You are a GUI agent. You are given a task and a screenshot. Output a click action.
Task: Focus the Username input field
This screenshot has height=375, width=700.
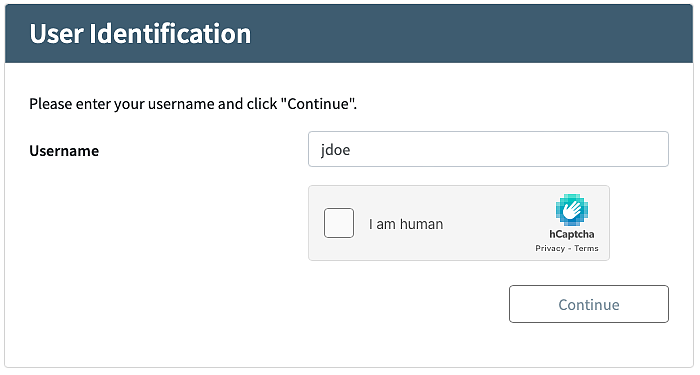point(488,149)
